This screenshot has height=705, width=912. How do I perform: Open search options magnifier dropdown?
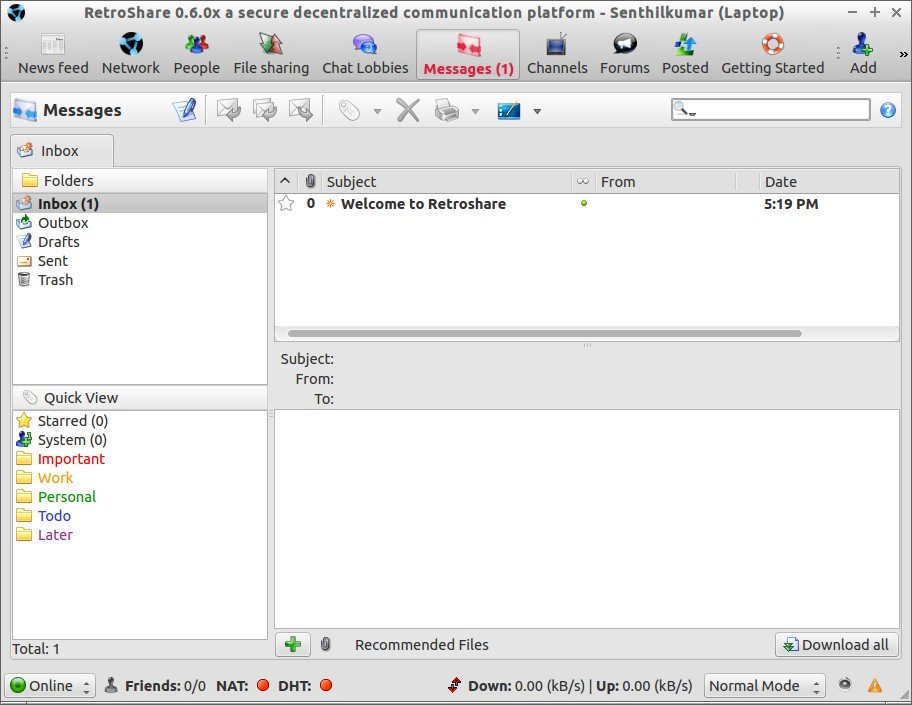[684, 109]
